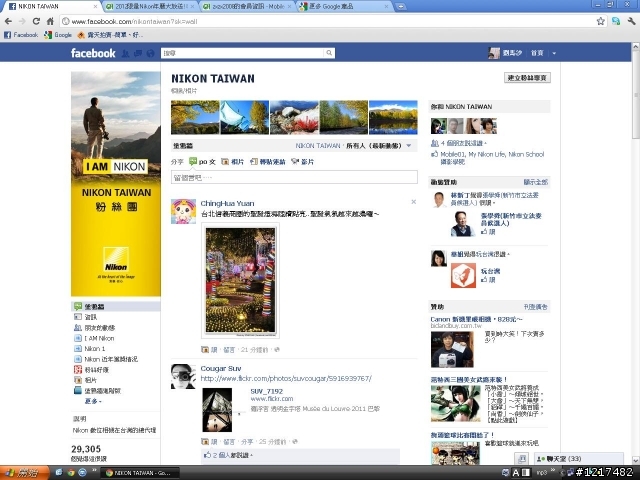Open the Christmas lights photo thumbnail
The height and width of the screenshot is (480, 640).
tap(240, 280)
